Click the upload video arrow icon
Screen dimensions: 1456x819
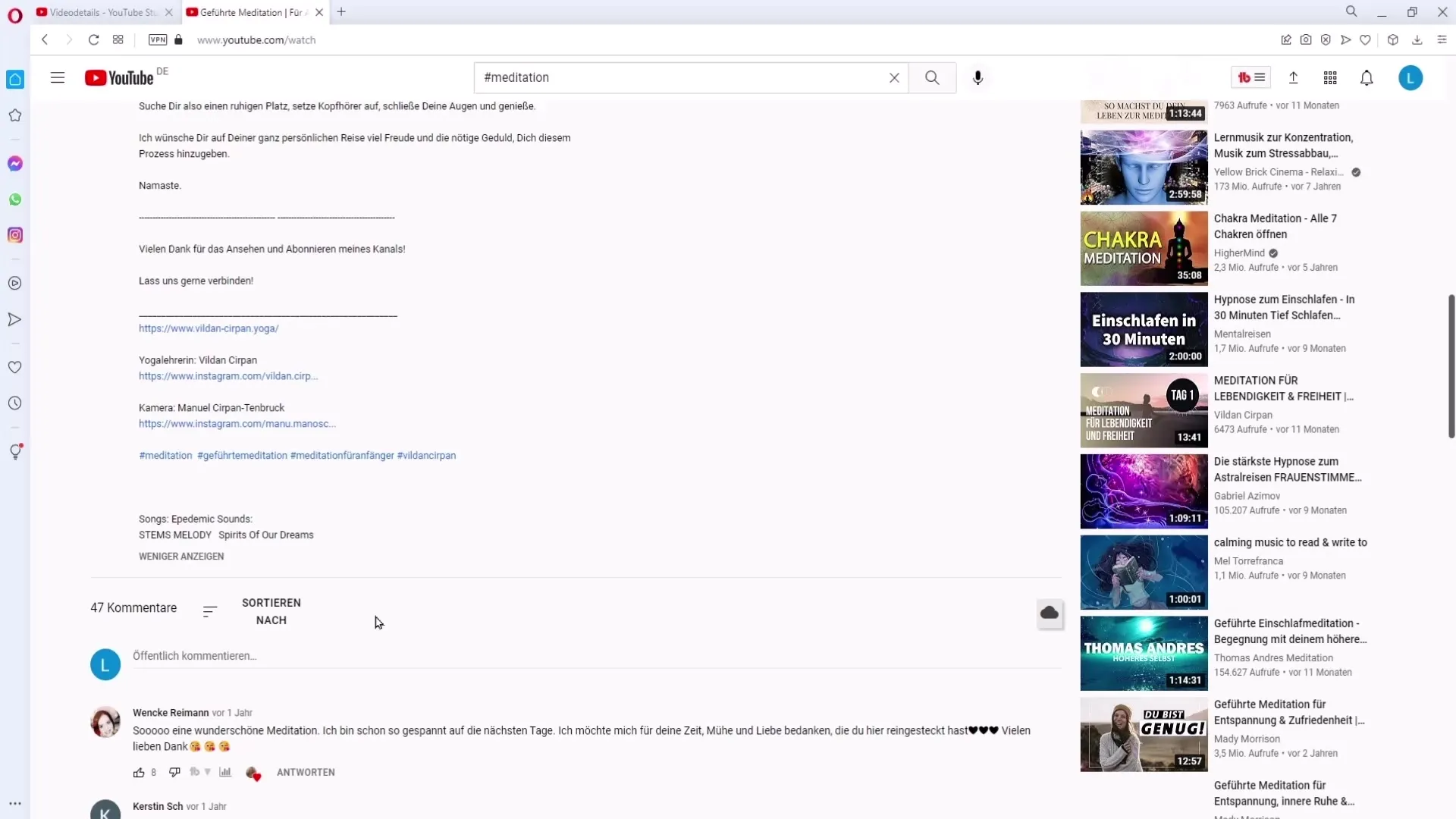pyautogui.click(x=1293, y=77)
